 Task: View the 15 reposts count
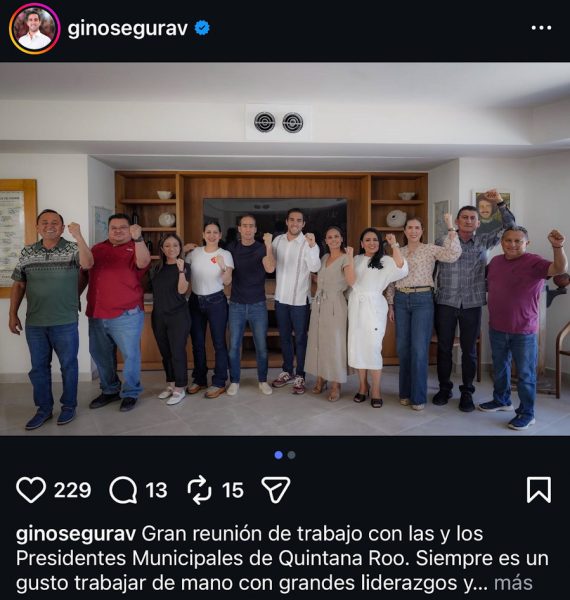[233, 490]
